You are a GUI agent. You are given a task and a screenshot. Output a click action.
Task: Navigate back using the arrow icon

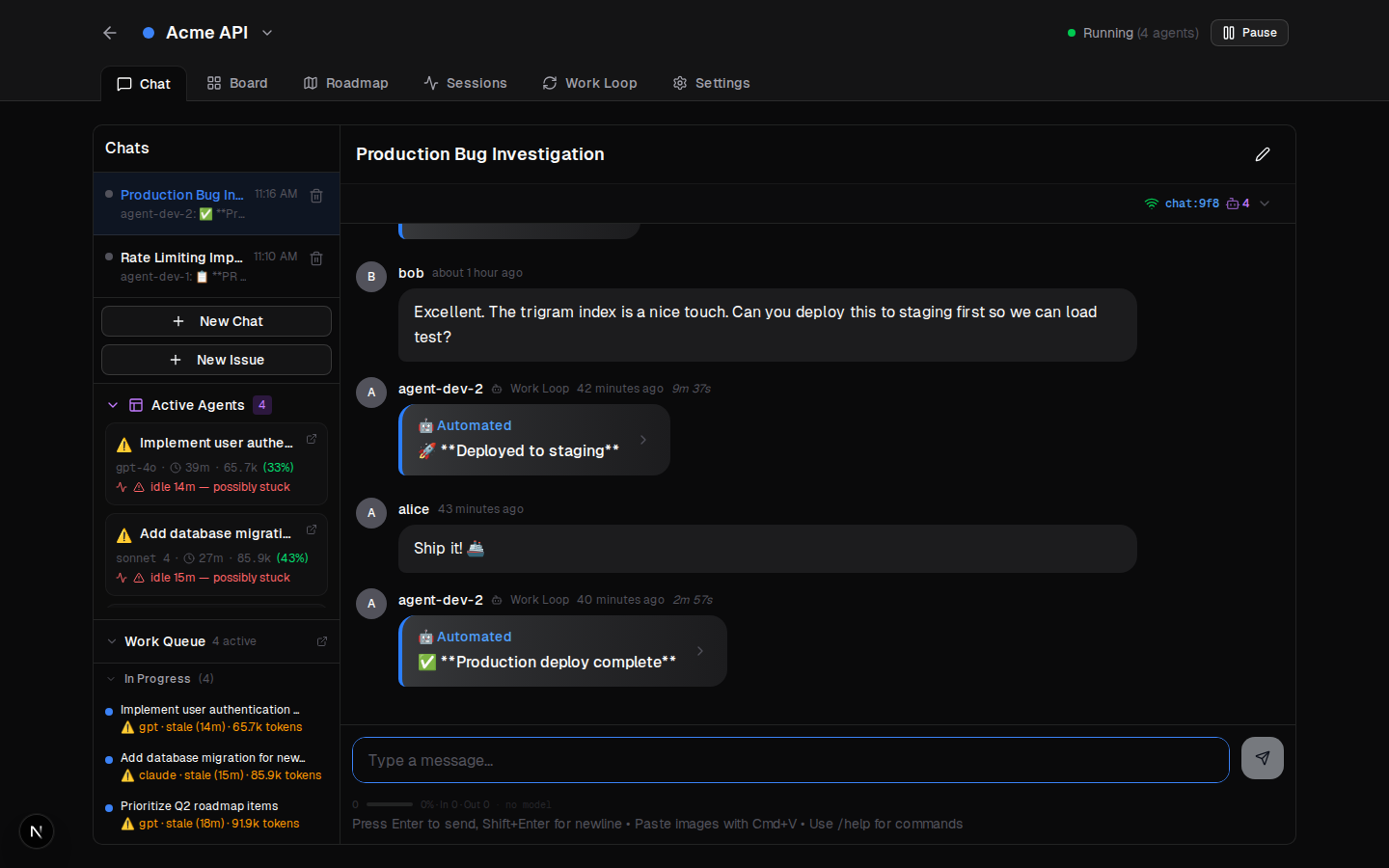(109, 32)
